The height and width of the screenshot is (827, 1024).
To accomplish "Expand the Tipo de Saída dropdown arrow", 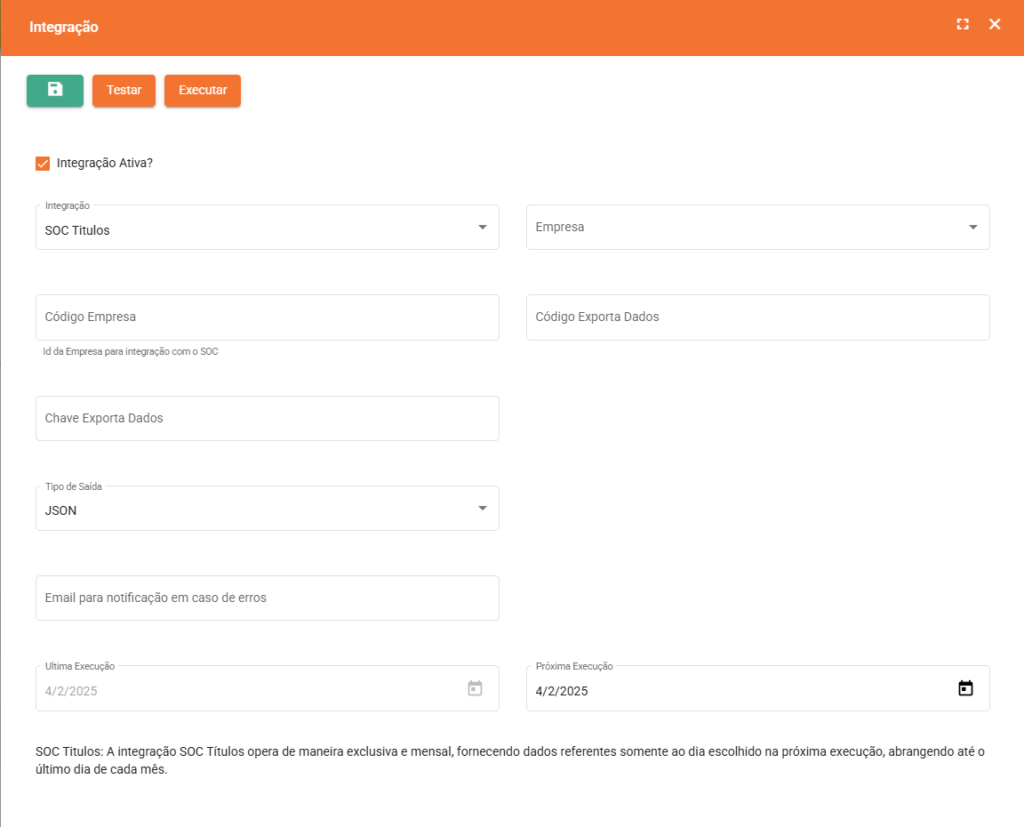I will [x=482, y=509].
